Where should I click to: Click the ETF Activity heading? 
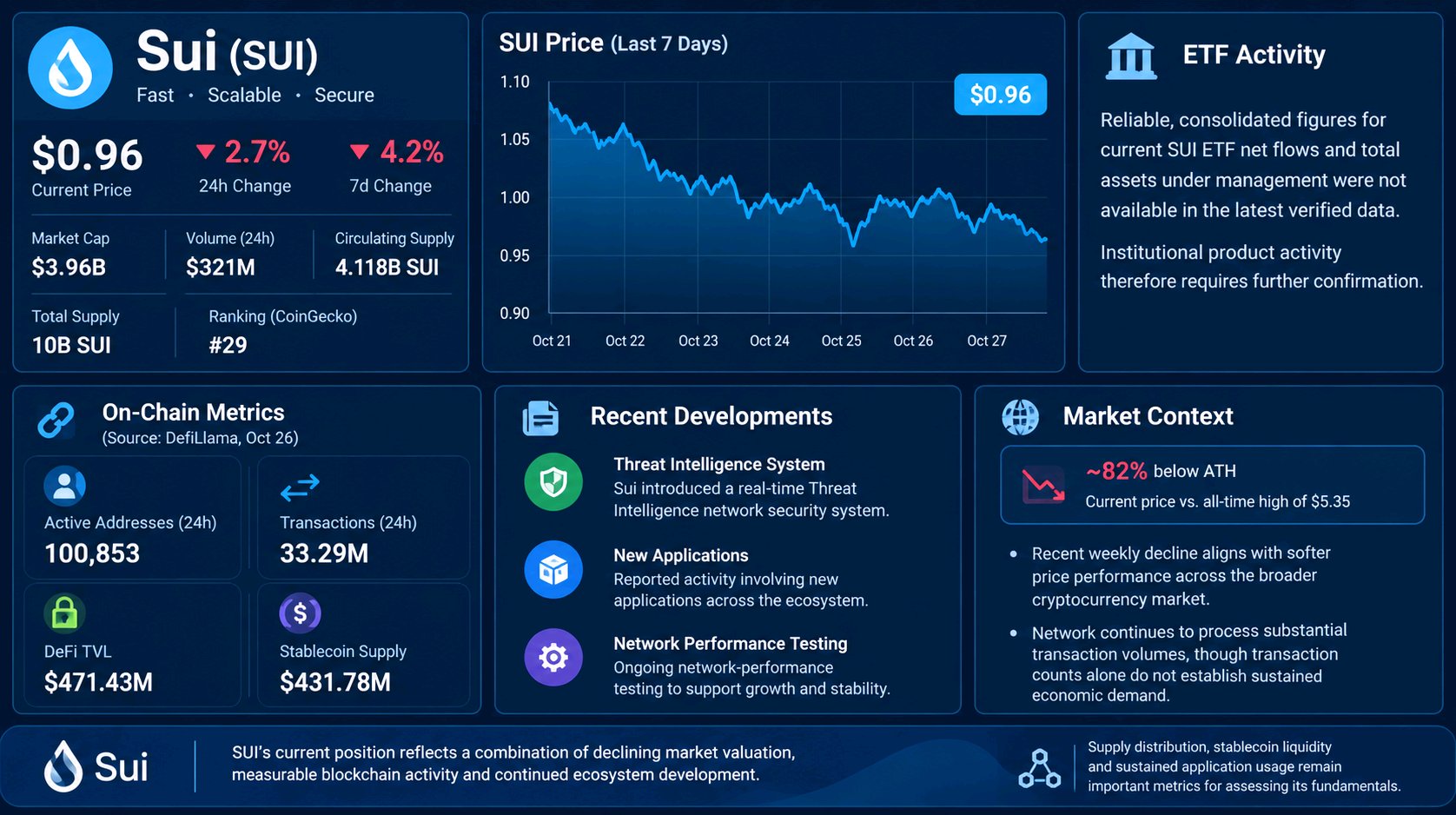[1254, 55]
